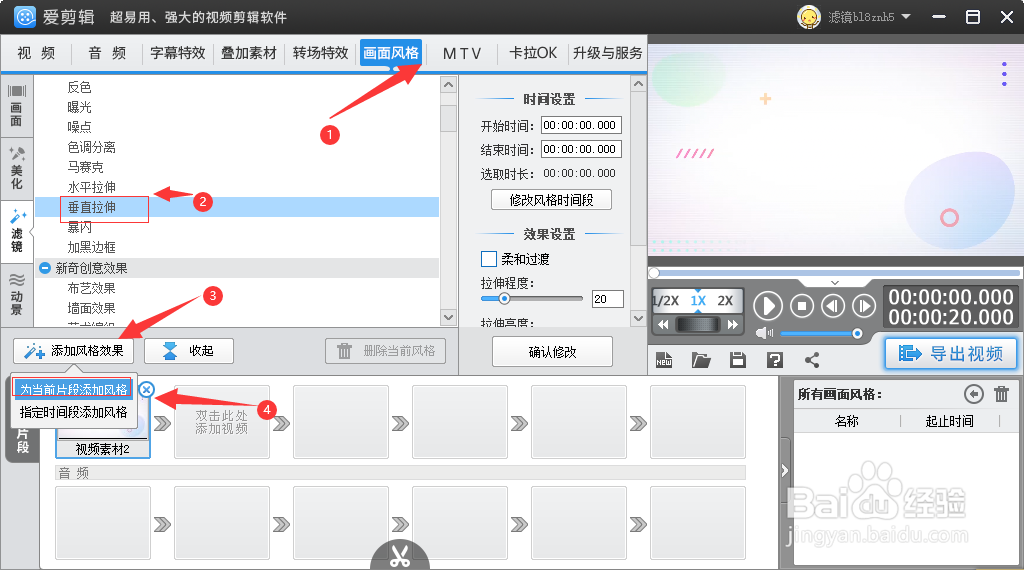Choose the 反色 filter
The image size is (1024, 570).
[79, 87]
